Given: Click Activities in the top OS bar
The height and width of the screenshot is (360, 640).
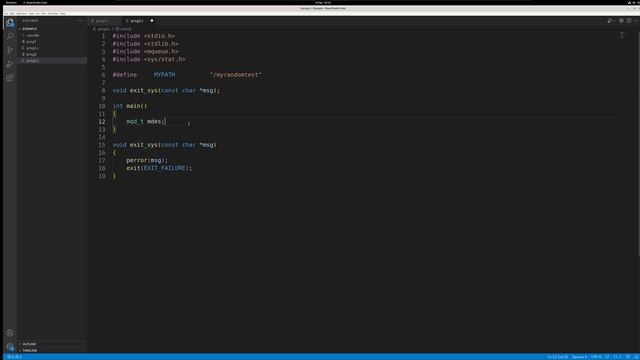Looking at the screenshot, I should 11,2.
